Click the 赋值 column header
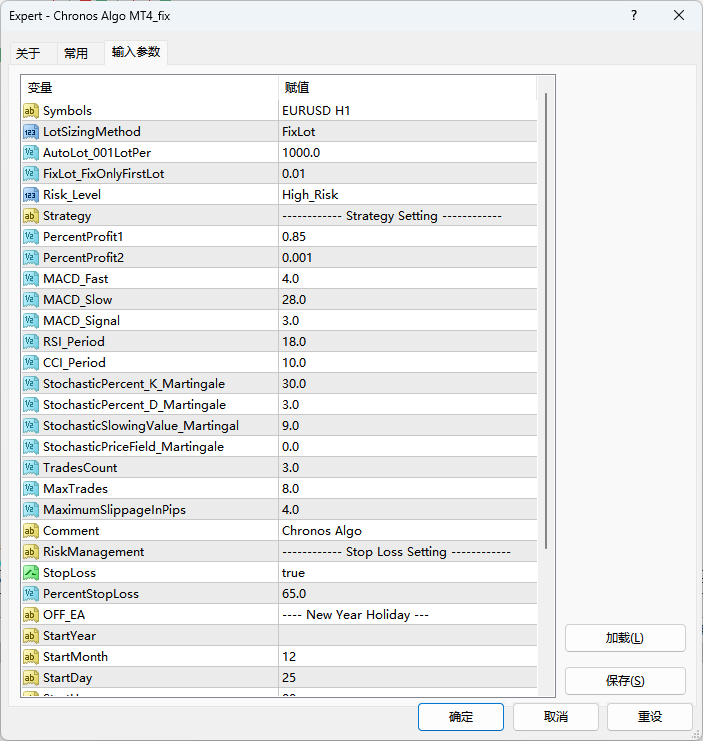703x741 pixels. point(408,88)
